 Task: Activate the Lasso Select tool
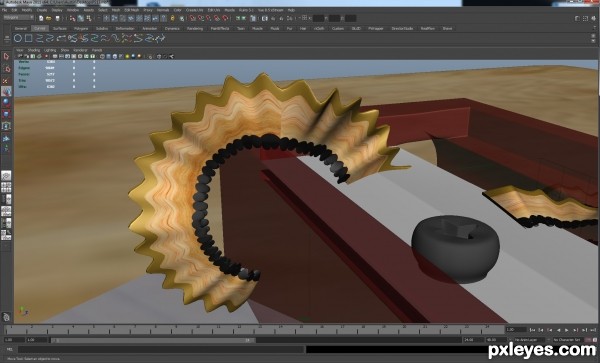tap(6, 68)
